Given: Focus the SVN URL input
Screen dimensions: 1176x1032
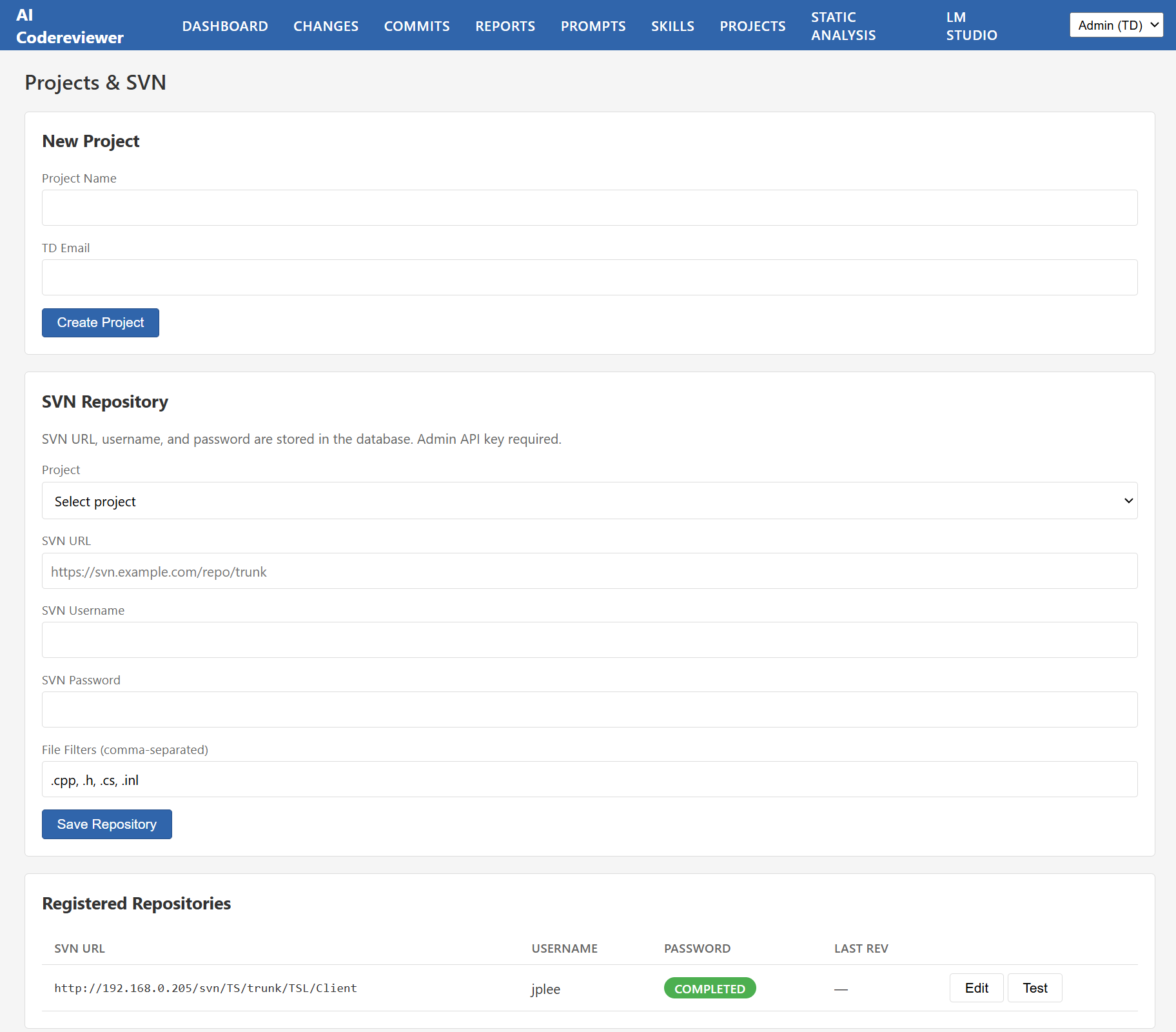Looking at the screenshot, I should pyautogui.click(x=589, y=571).
